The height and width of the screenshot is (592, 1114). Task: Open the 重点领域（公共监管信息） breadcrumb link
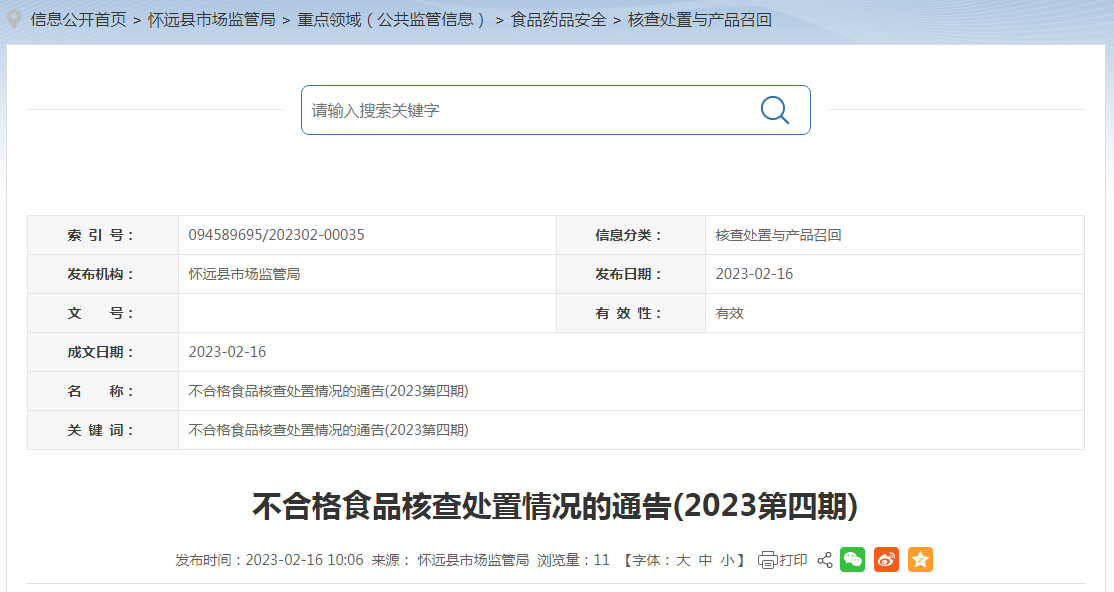coord(393,20)
